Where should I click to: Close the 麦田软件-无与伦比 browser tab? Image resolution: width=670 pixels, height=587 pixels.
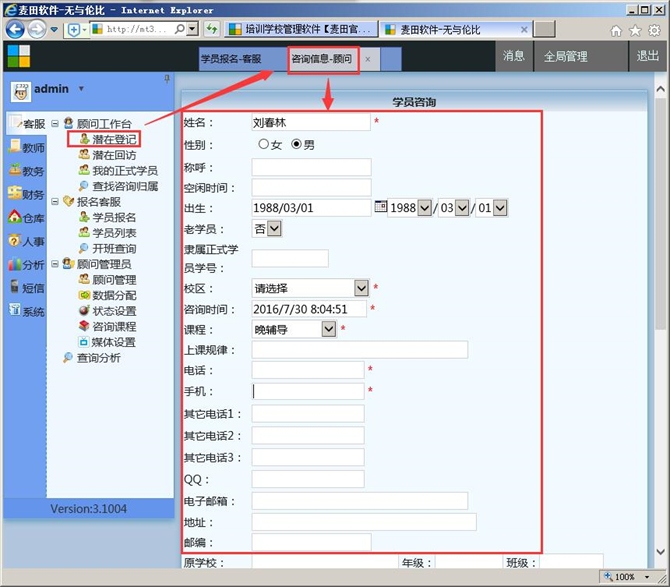point(524,29)
